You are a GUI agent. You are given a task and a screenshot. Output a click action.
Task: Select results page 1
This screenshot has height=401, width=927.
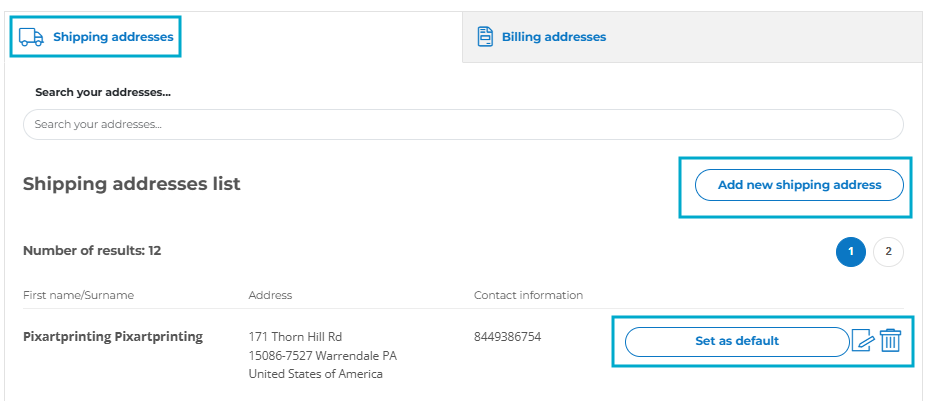click(x=851, y=251)
